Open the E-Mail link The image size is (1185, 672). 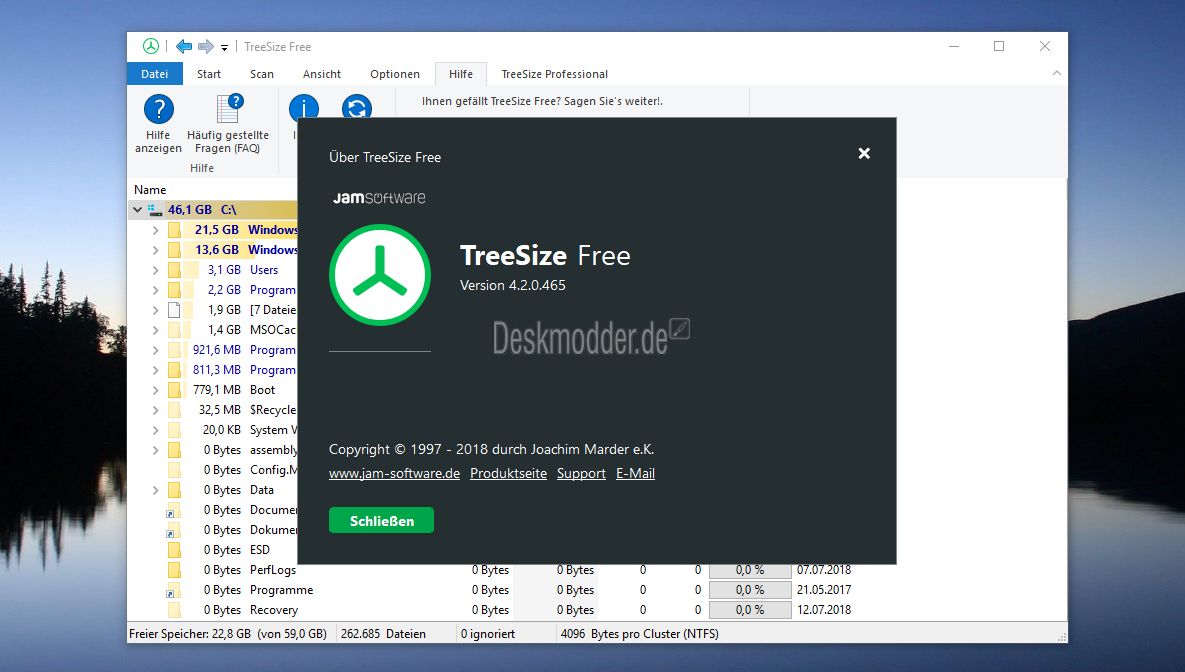pos(636,473)
